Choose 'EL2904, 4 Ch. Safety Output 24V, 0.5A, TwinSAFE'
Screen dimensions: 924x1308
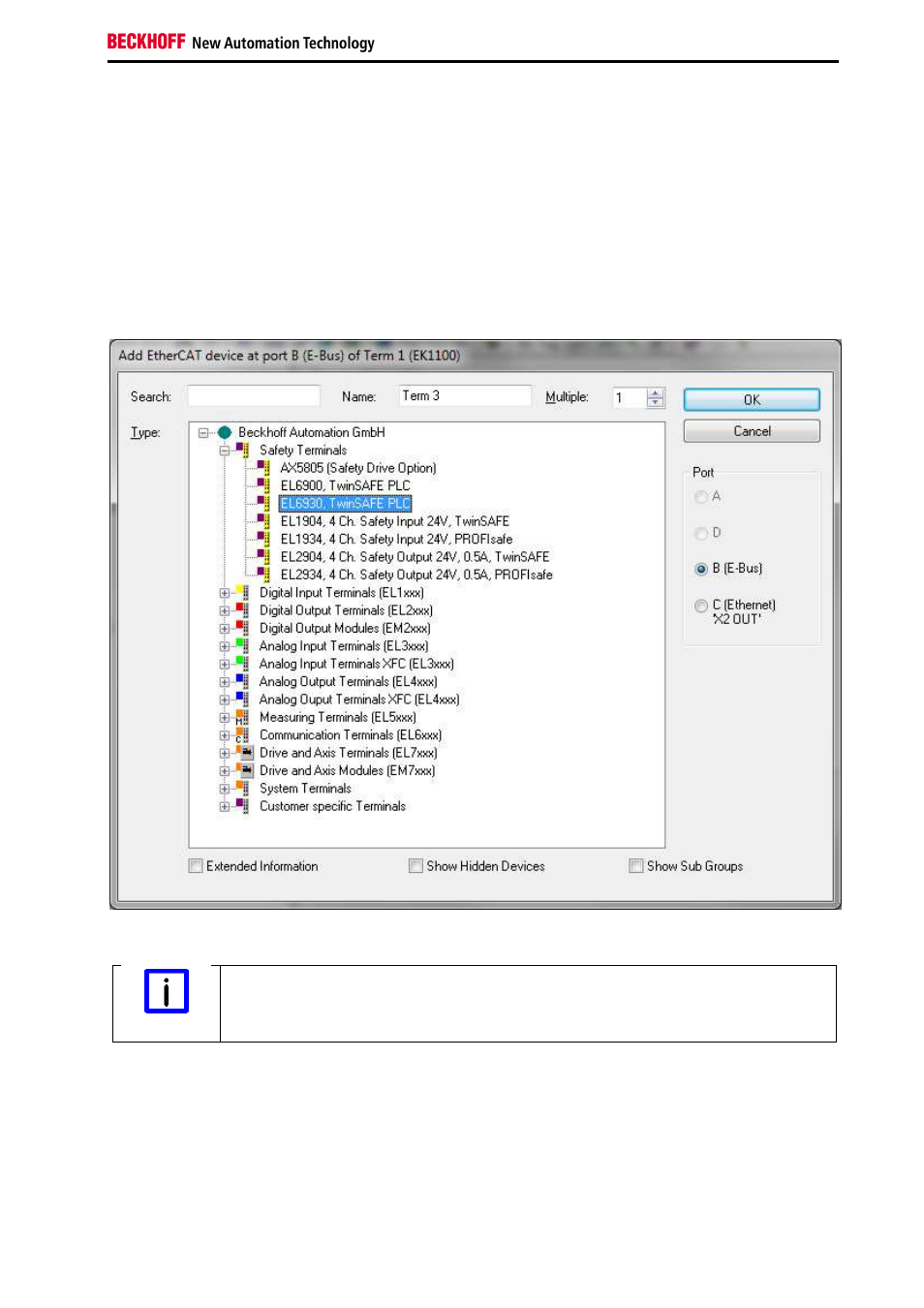tap(415, 557)
